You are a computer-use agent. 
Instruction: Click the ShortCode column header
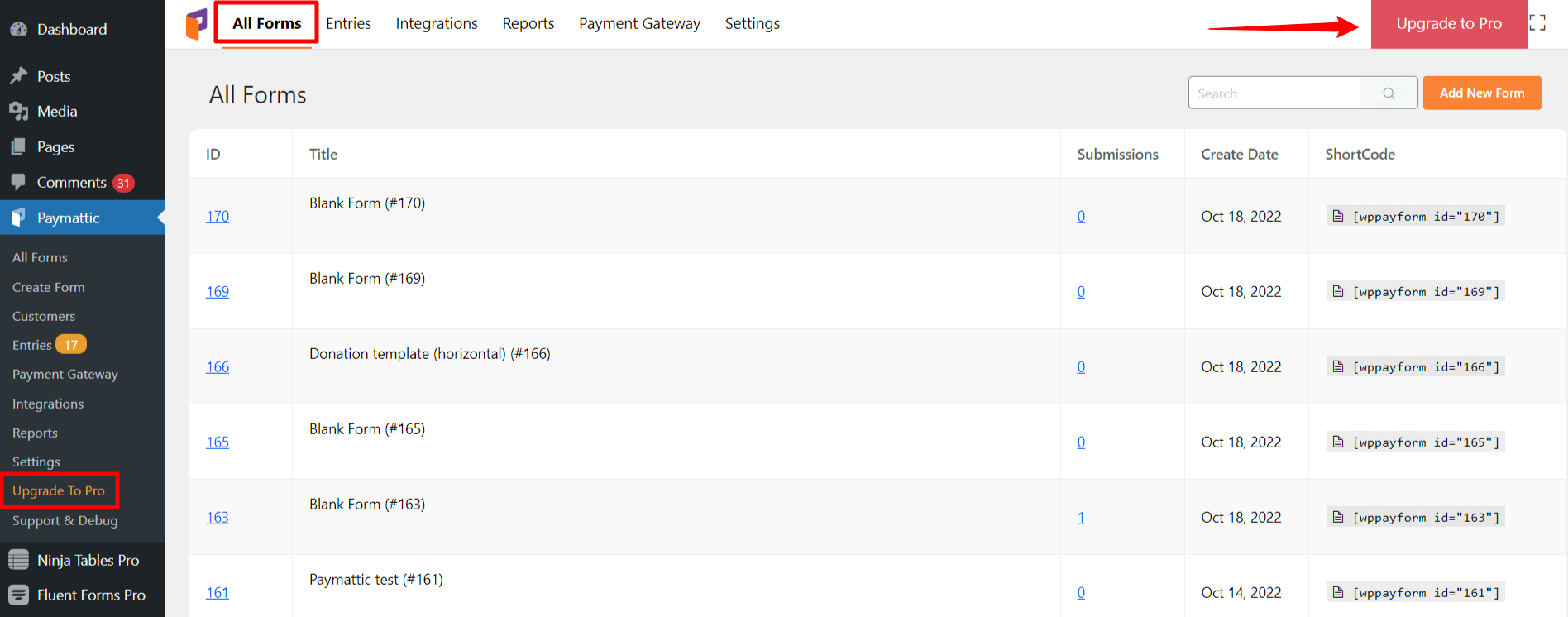1360,154
